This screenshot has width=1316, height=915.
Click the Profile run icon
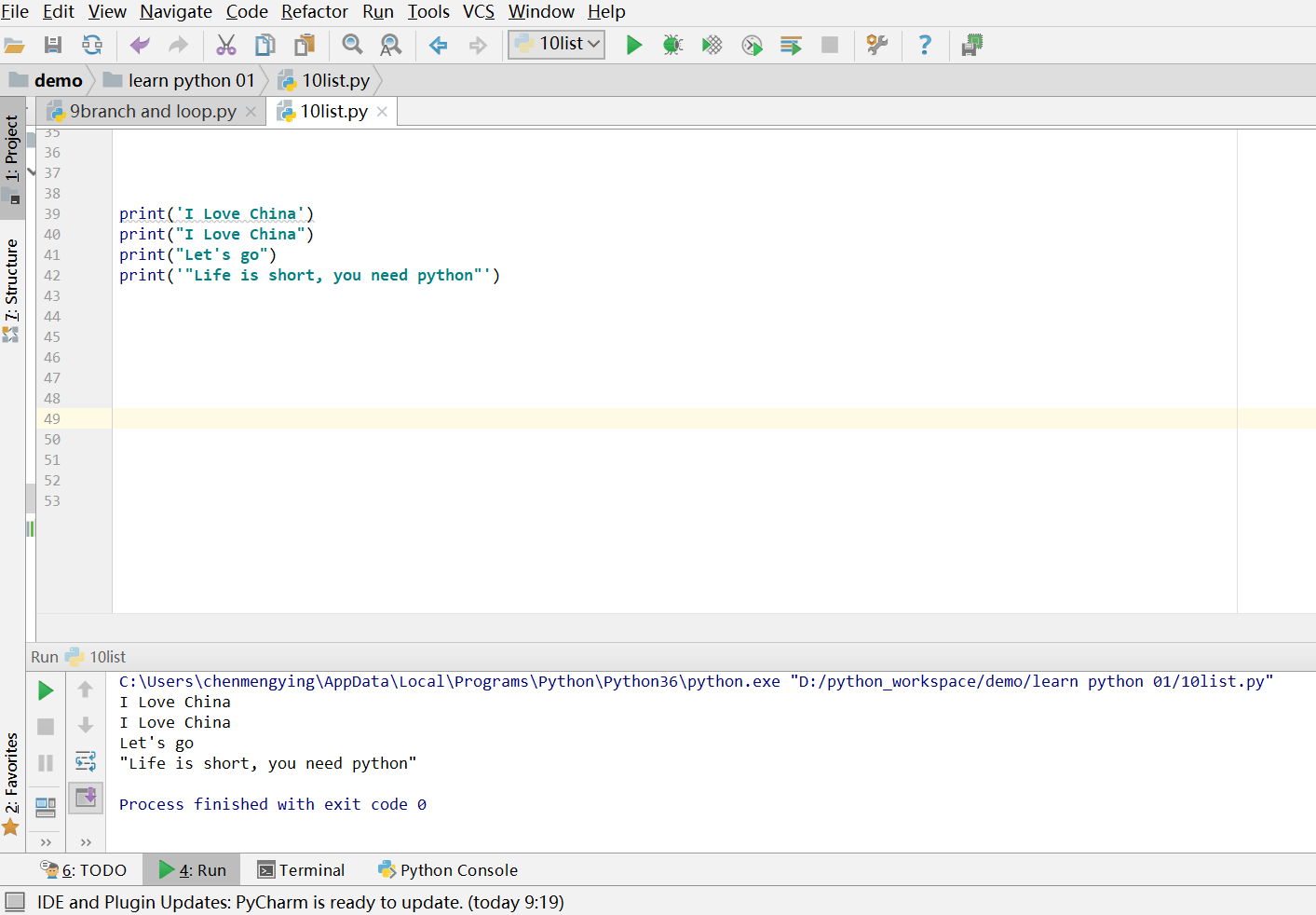[x=752, y=45]
